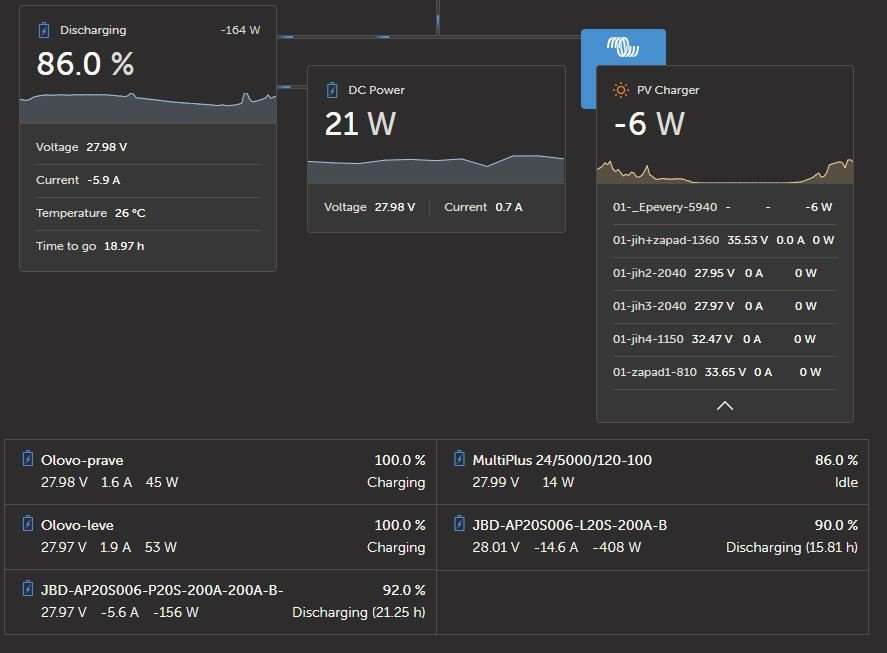Click the Current -5.9 A battery row
887x653 pixels.
click(x=148, y=180)
